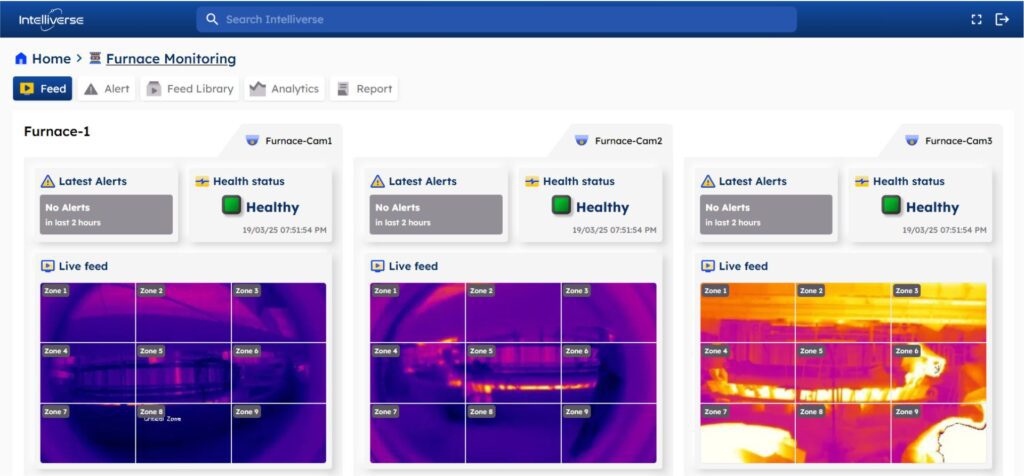Screen dimensions: 1024x476
Task: Click Furnace-Cam2 Latest Alerts warning icon
Action: [x=377, y=182]
